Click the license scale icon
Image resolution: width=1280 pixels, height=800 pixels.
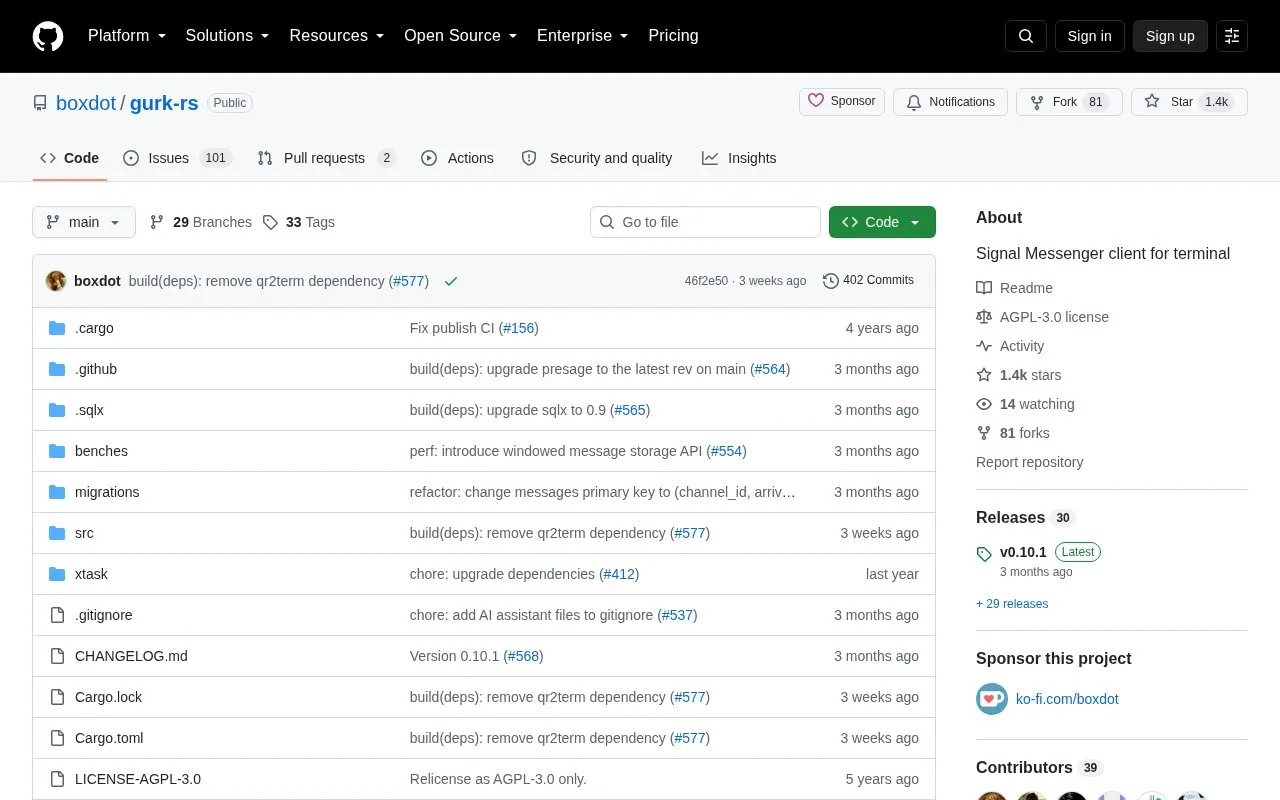[984, 317]
